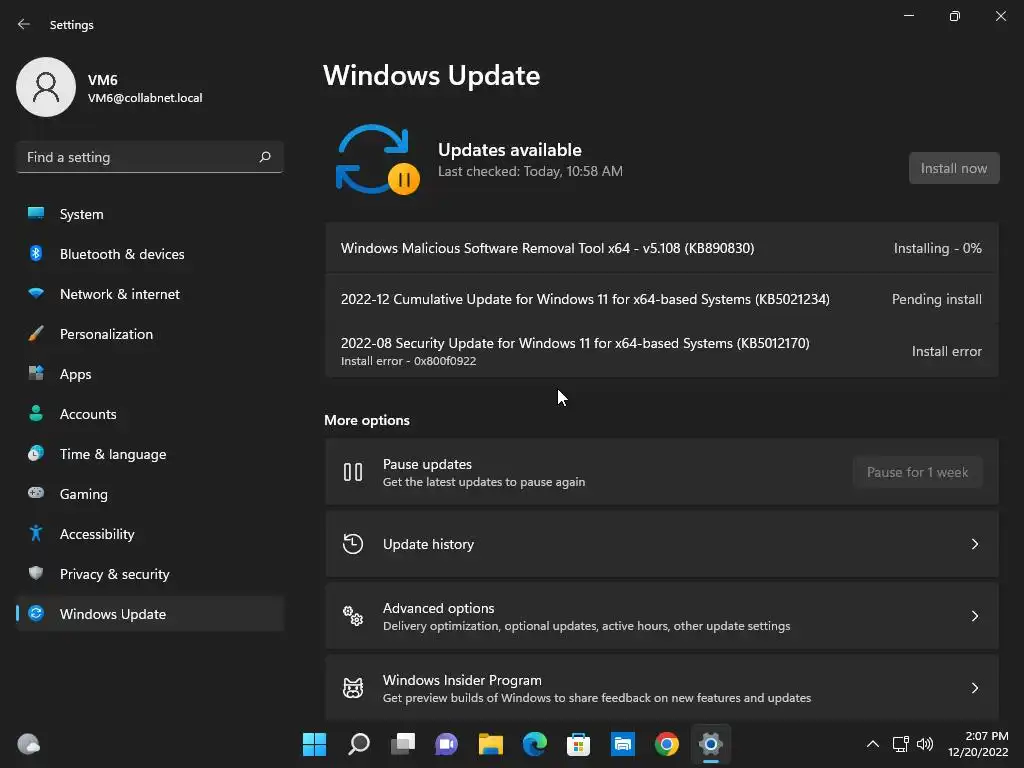Click the VM6@collabnet.local account email
1024x768 pixels.
coord(145,98)
